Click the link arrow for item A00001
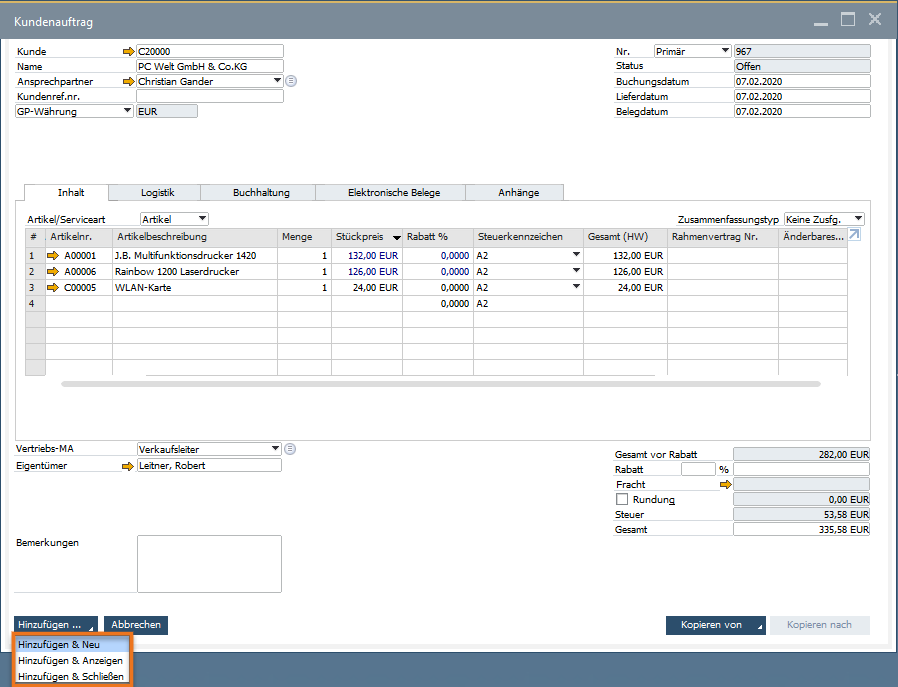 tap(54, 256)
